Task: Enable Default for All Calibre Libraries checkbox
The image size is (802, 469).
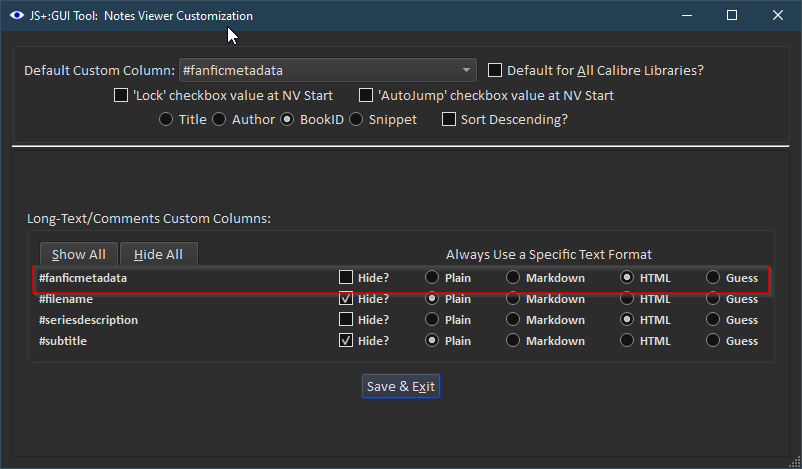Action: [x=495, y=70]
